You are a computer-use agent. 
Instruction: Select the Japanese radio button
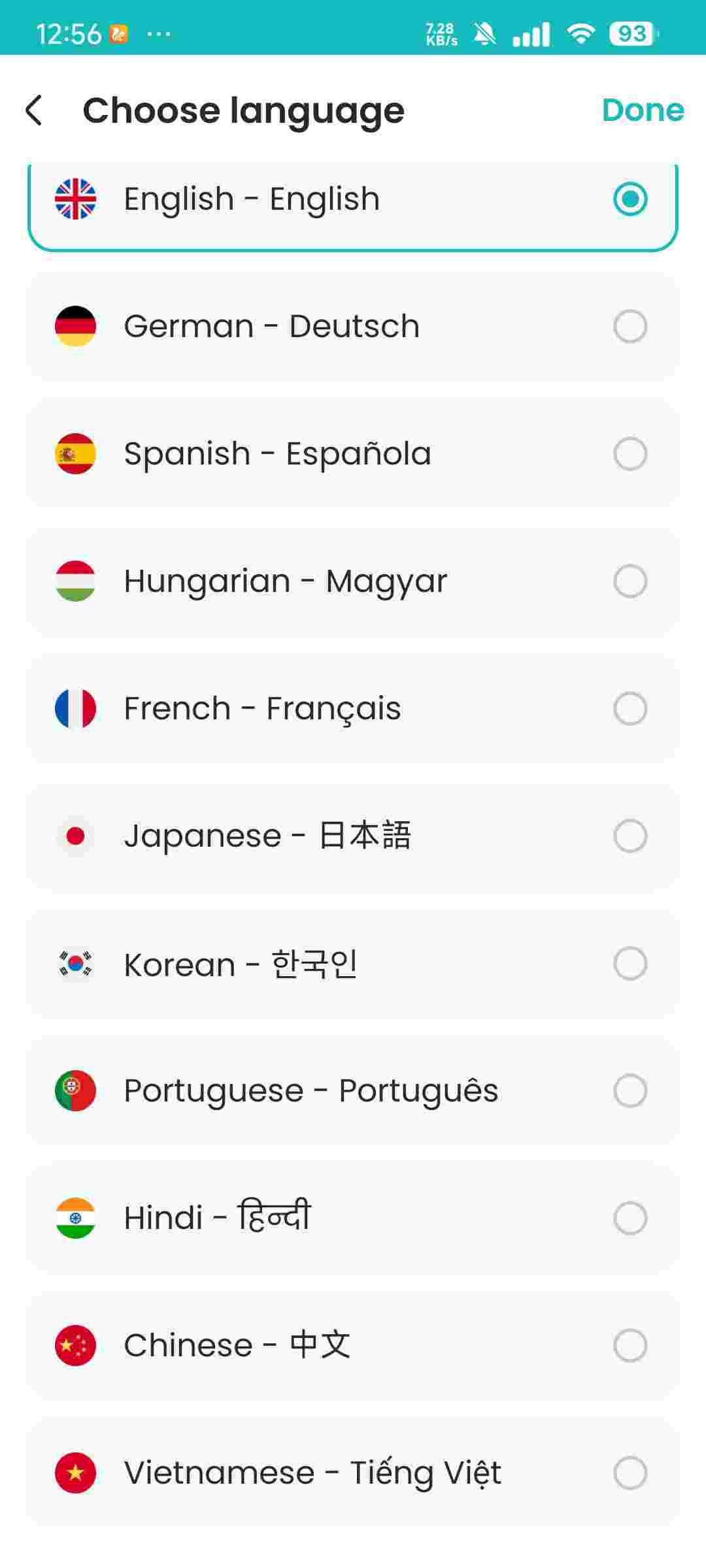tap(630, 836)
